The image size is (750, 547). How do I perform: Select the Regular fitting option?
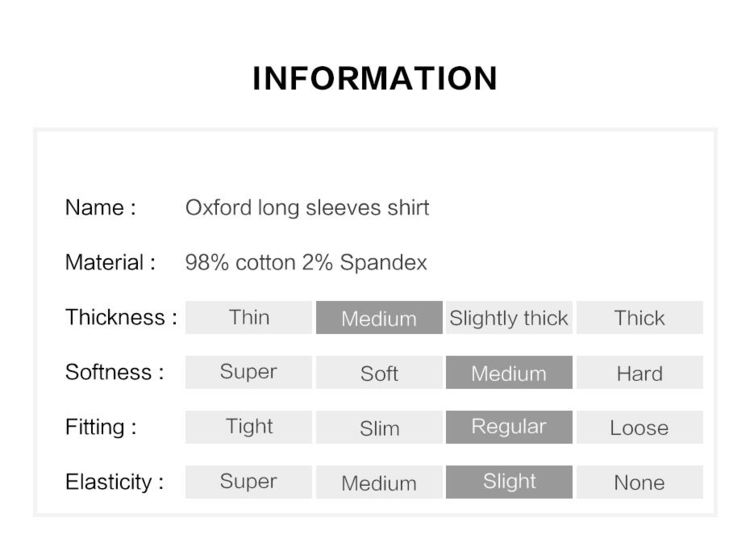509,427
